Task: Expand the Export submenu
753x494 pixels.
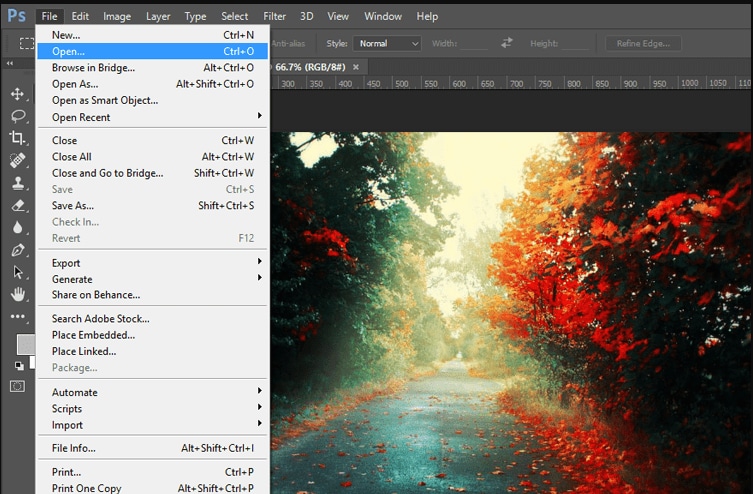Action: (x=153, y=263)
